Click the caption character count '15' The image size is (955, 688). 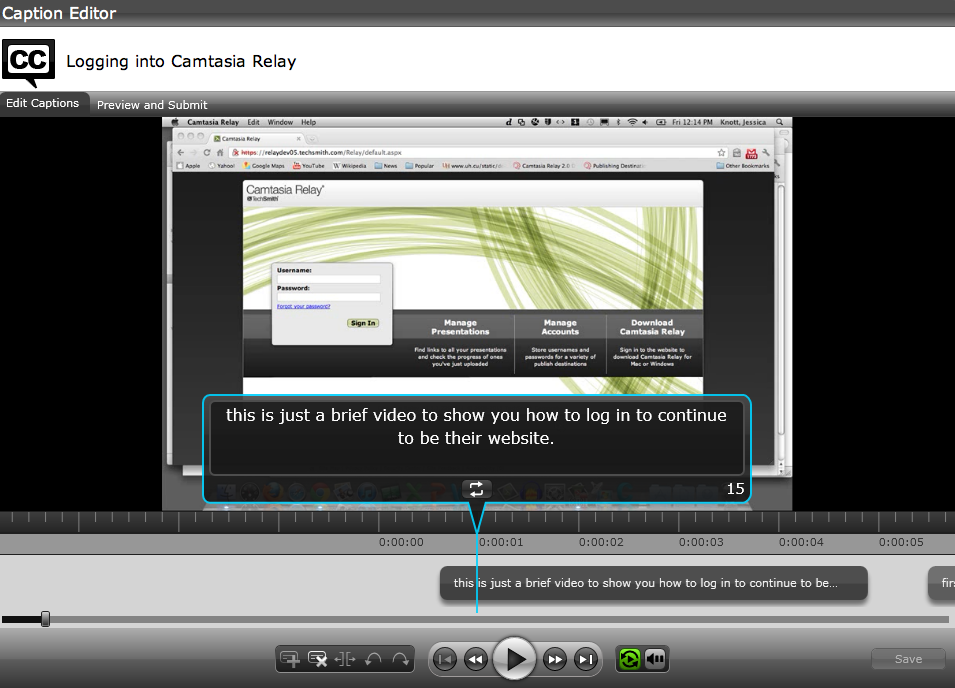[735, 488]
